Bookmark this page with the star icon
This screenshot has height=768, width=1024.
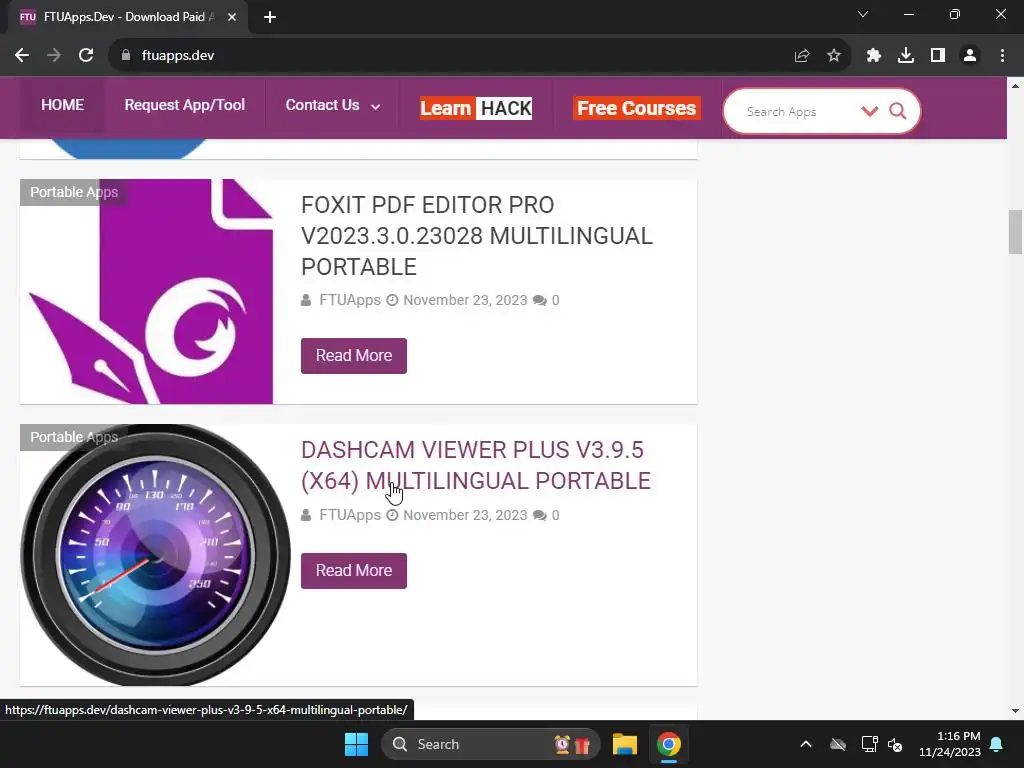(x=834, y=56)
